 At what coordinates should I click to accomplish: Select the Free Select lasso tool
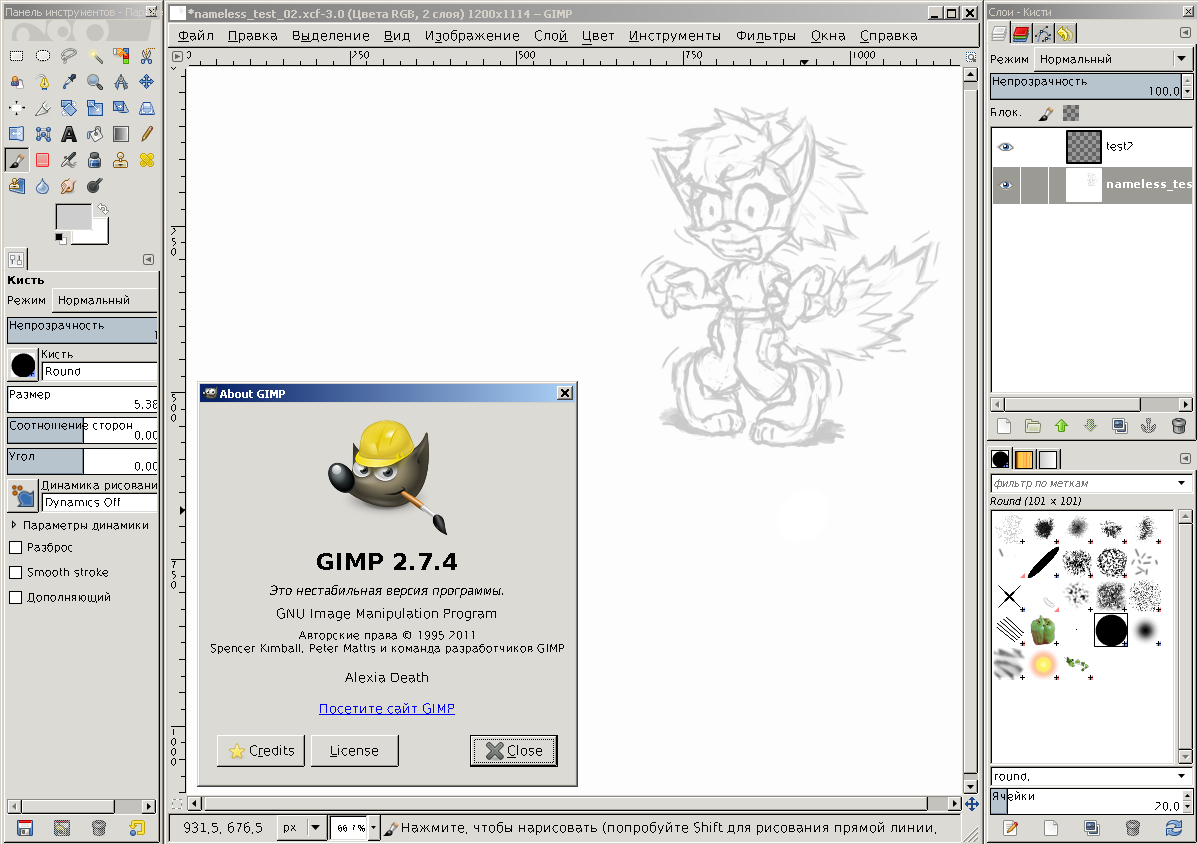pos(69,56)
